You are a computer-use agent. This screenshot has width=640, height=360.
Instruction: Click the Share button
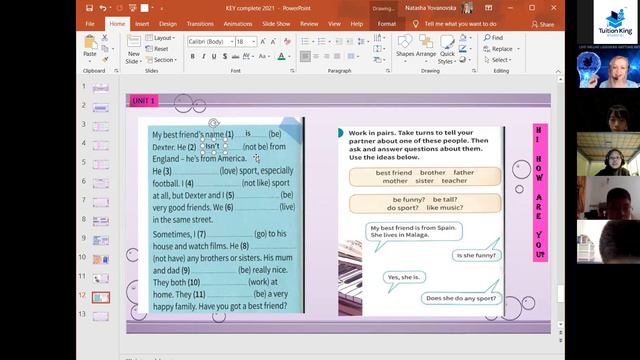[x=543, y=24]
